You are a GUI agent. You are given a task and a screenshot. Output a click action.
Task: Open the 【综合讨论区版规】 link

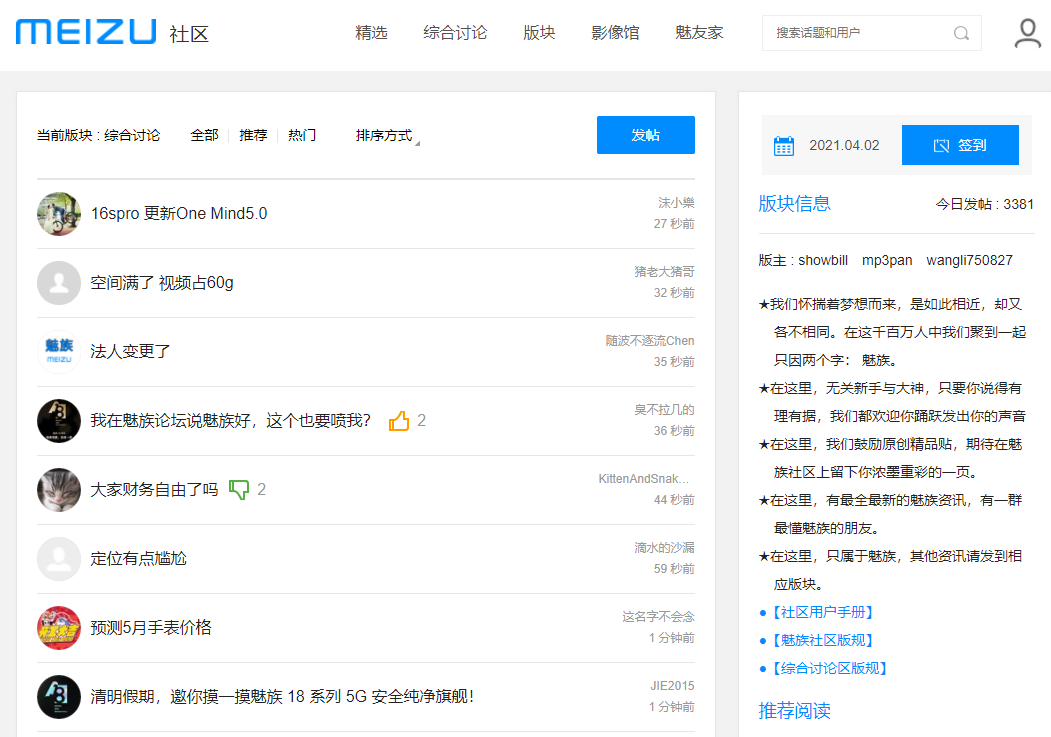coord(830,668)
